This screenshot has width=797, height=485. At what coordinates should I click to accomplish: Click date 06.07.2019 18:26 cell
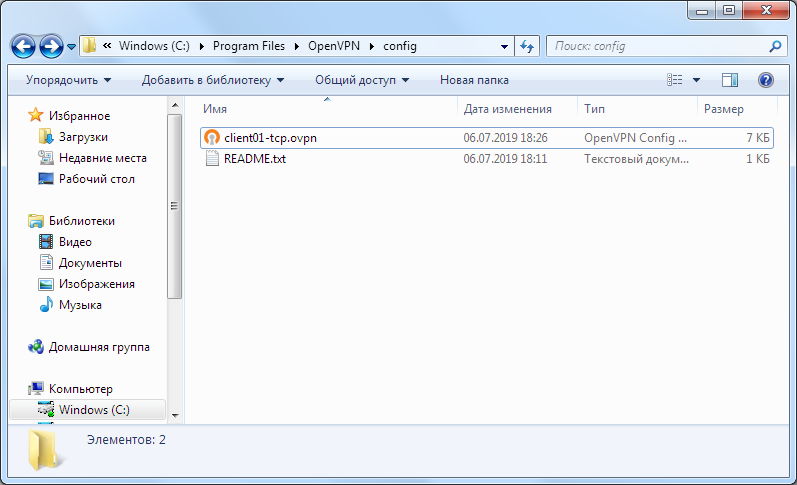point(505,138)
